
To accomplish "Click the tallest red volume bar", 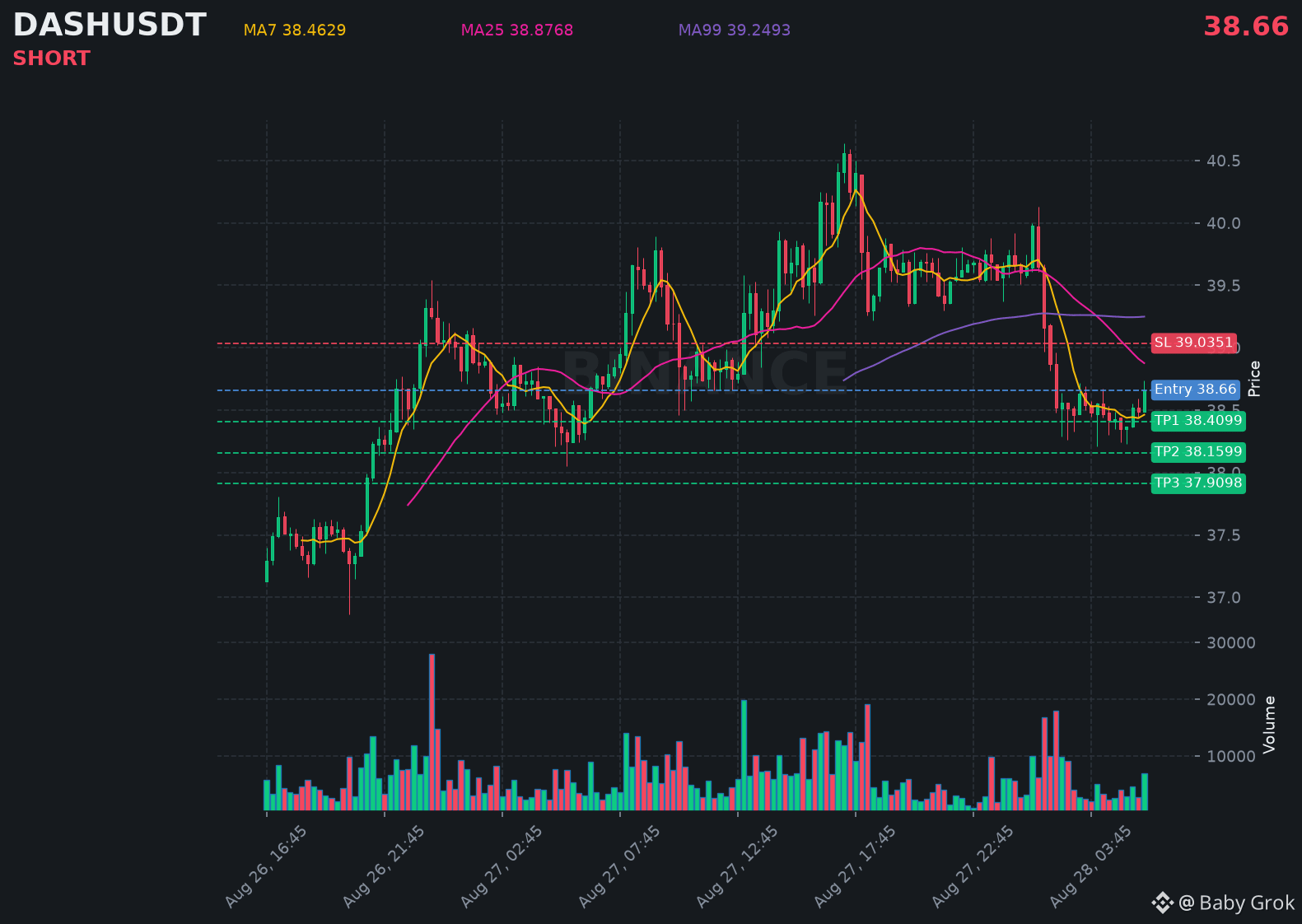I will coord(432,732).
